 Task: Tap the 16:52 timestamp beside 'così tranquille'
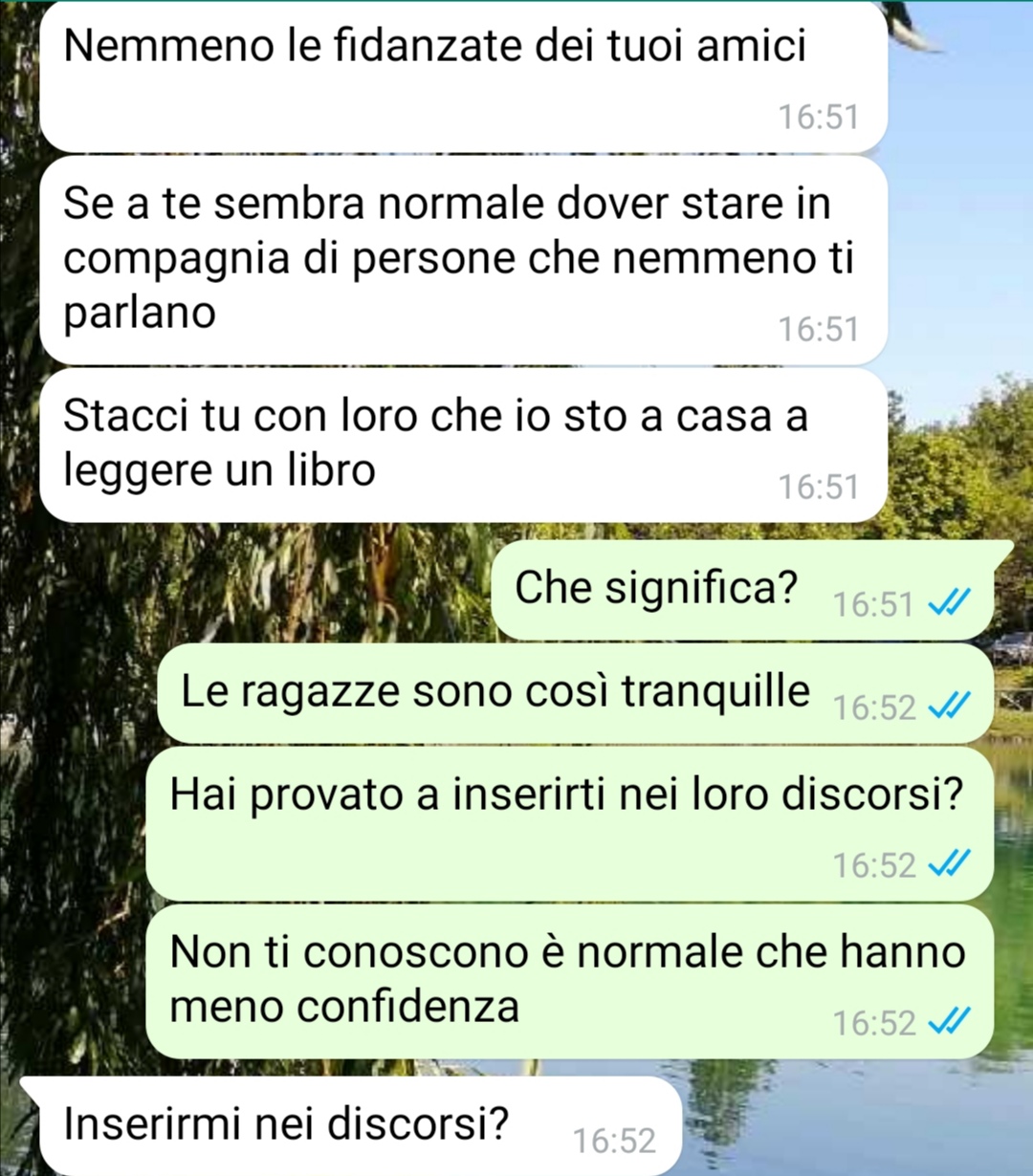(874, 708)
